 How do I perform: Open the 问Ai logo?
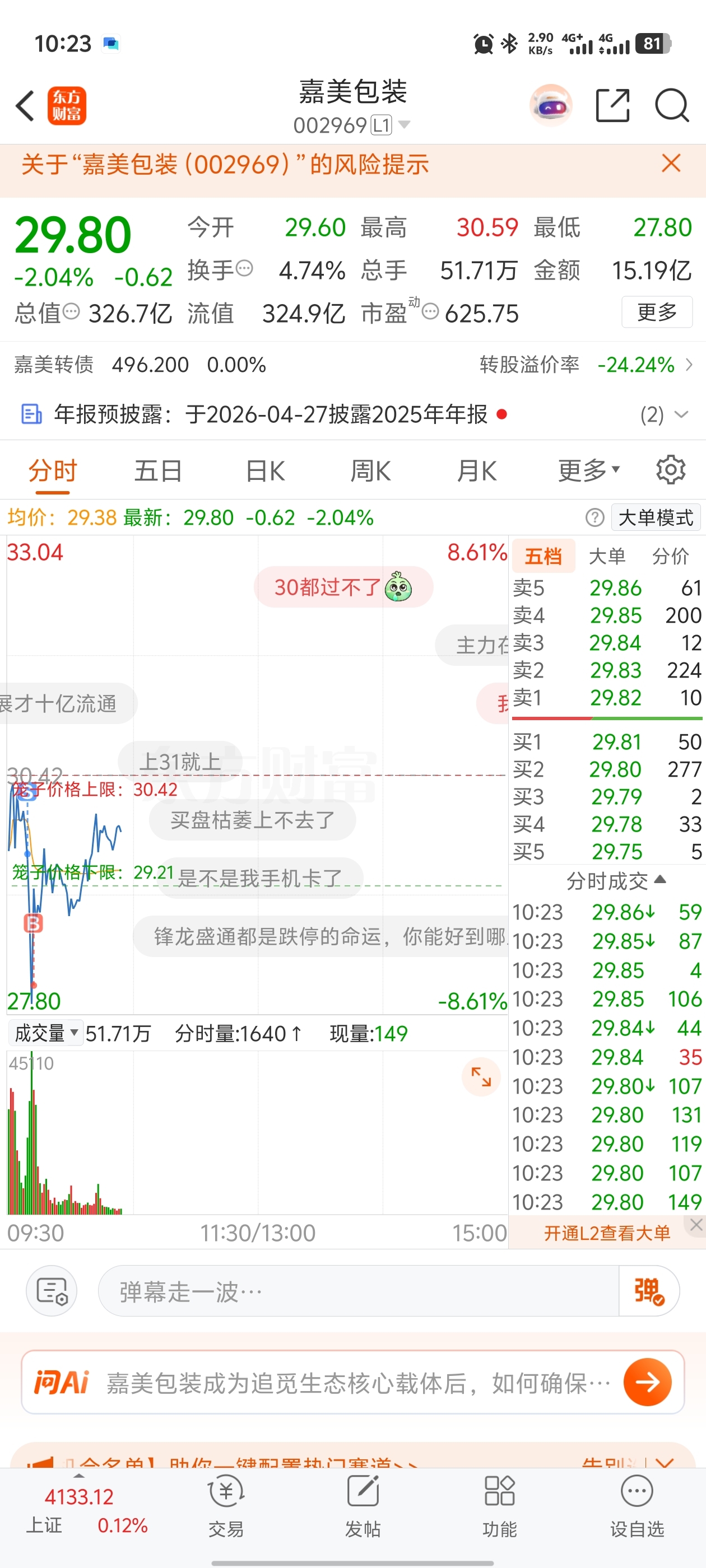(62, 1382)
